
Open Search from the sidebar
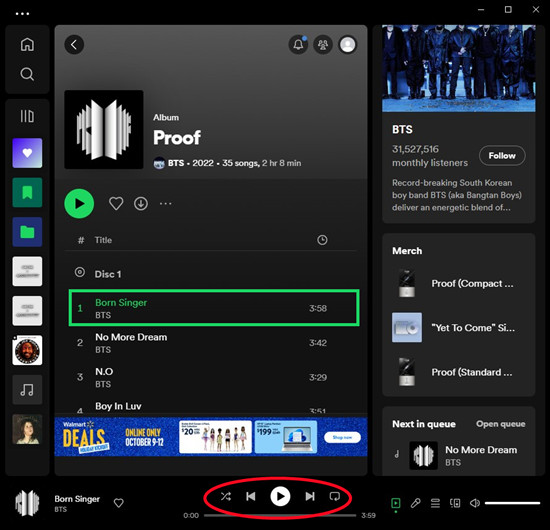27,74
